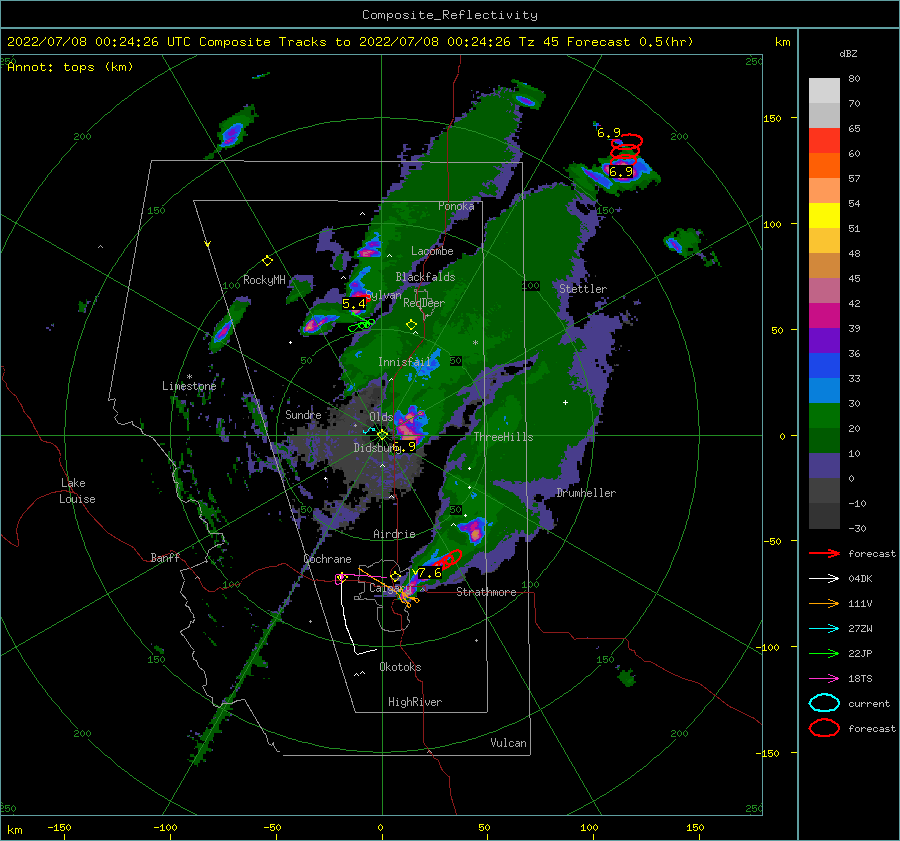The image size is (900, 841).
Task: Click the Banff label
Action: tap(165, 557)
